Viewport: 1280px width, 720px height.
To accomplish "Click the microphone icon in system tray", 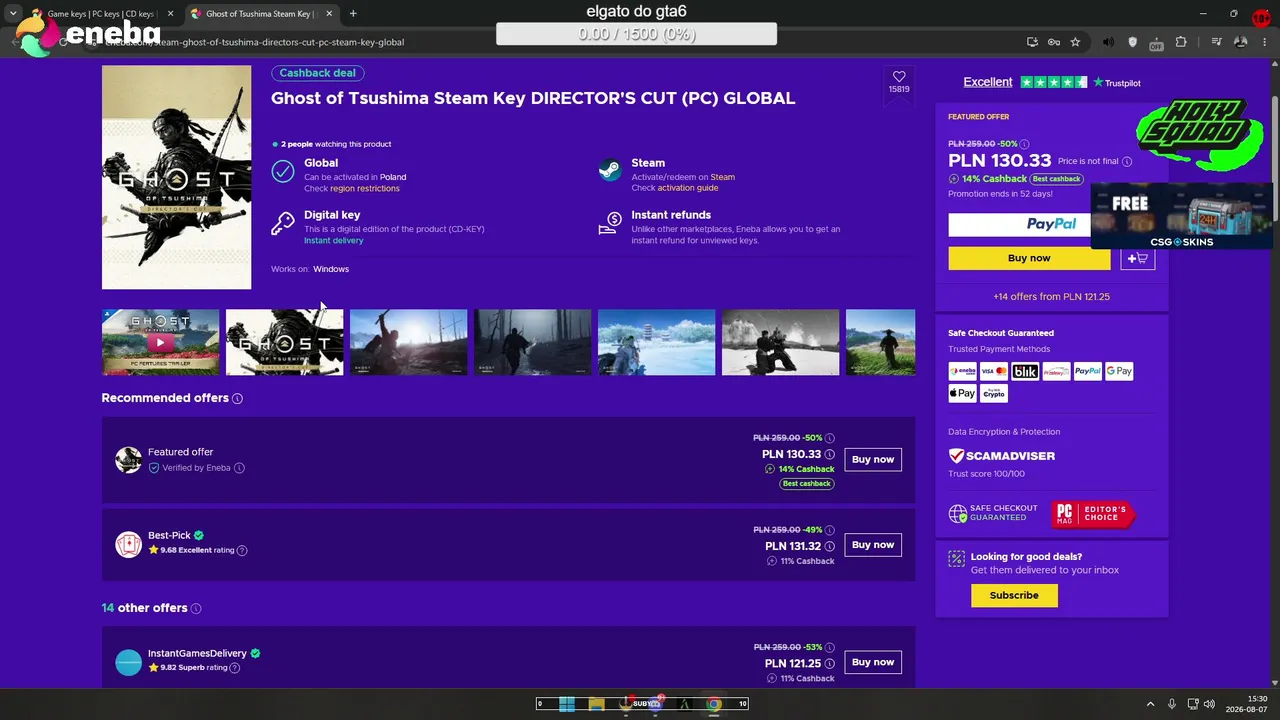I will [1172, 704].
